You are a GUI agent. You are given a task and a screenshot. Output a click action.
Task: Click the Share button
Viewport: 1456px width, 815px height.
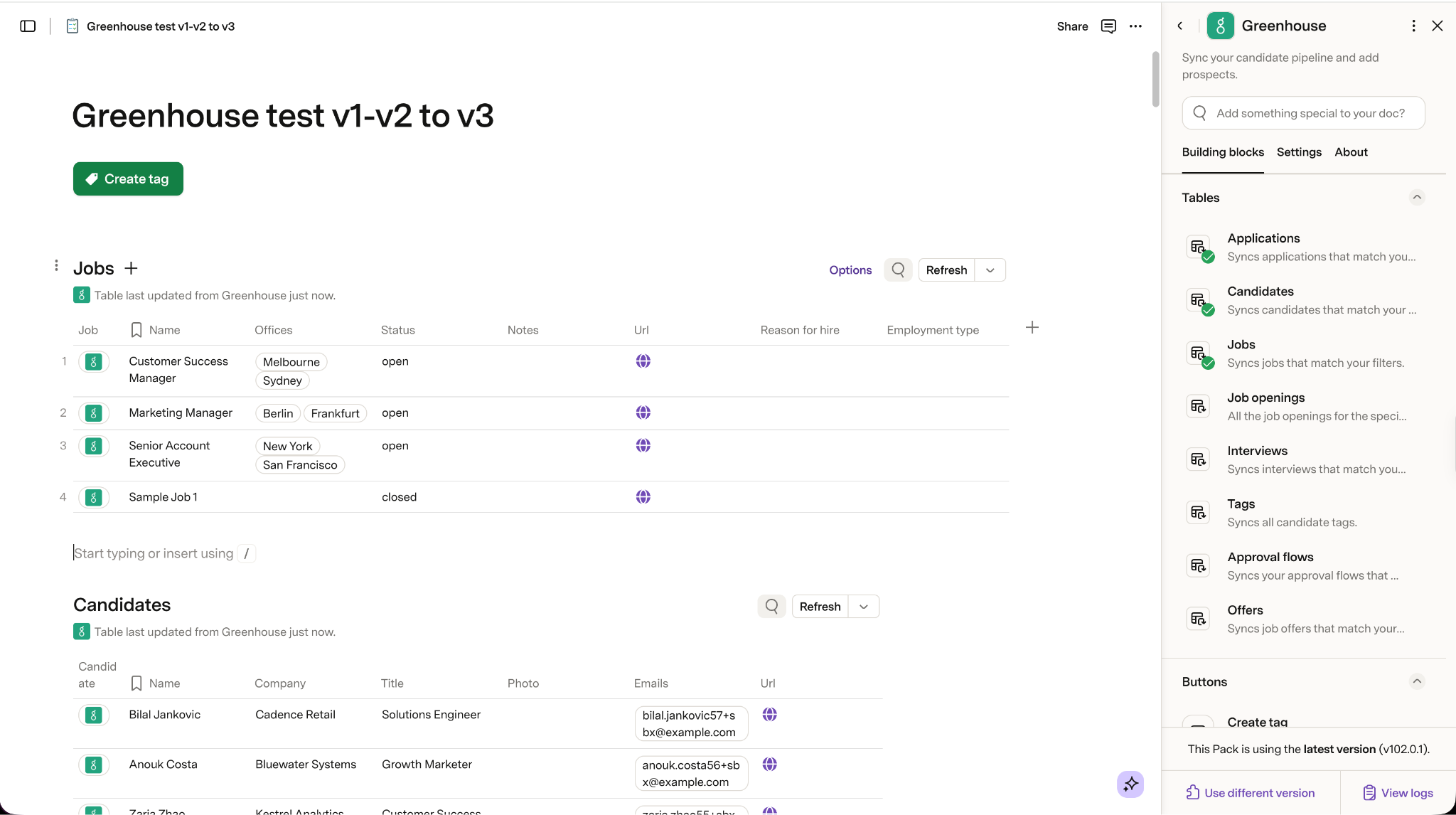pos(1072,26)
